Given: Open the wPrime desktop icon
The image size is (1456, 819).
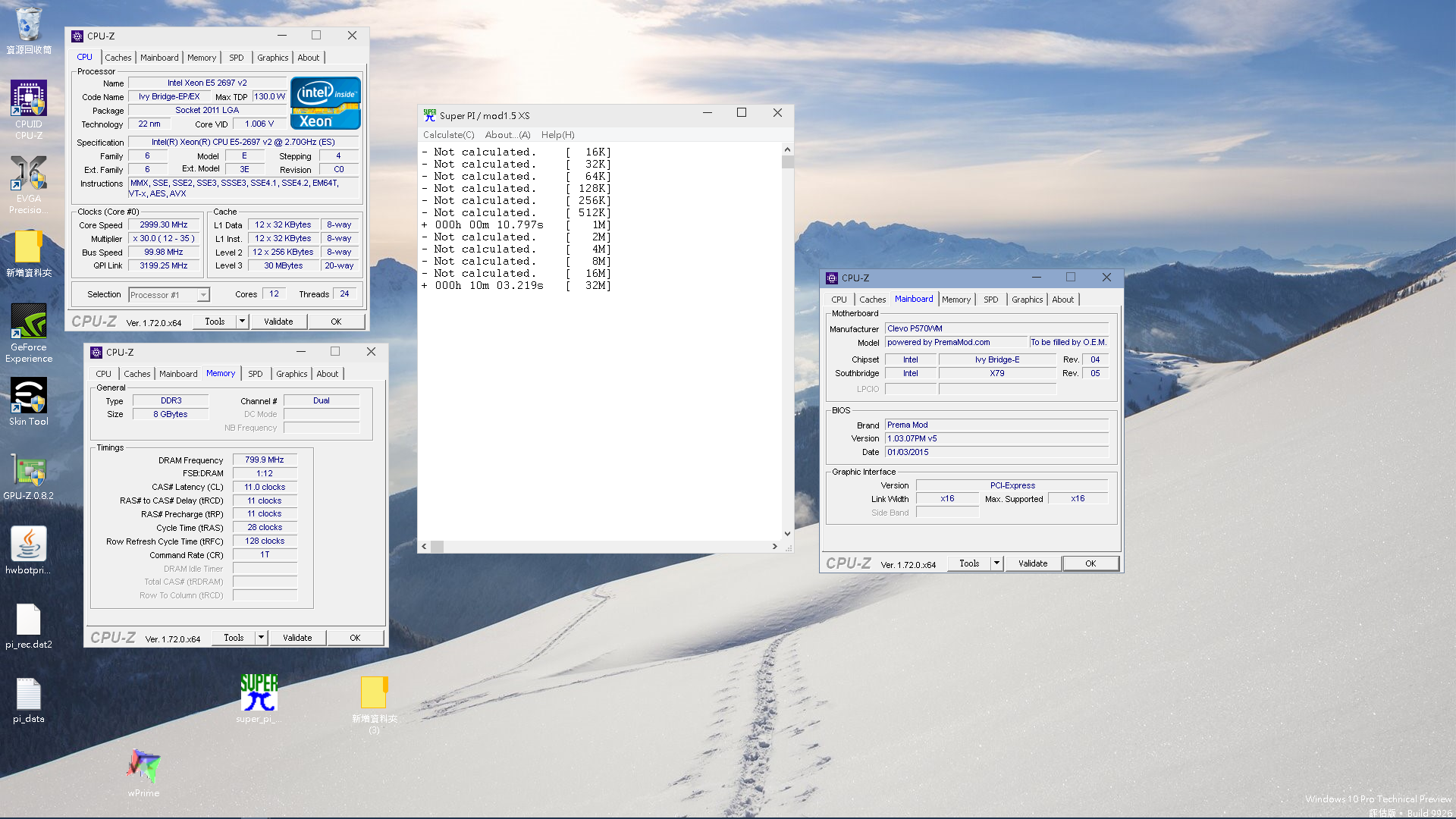Looking at the screenshot, I should [143, 773].
